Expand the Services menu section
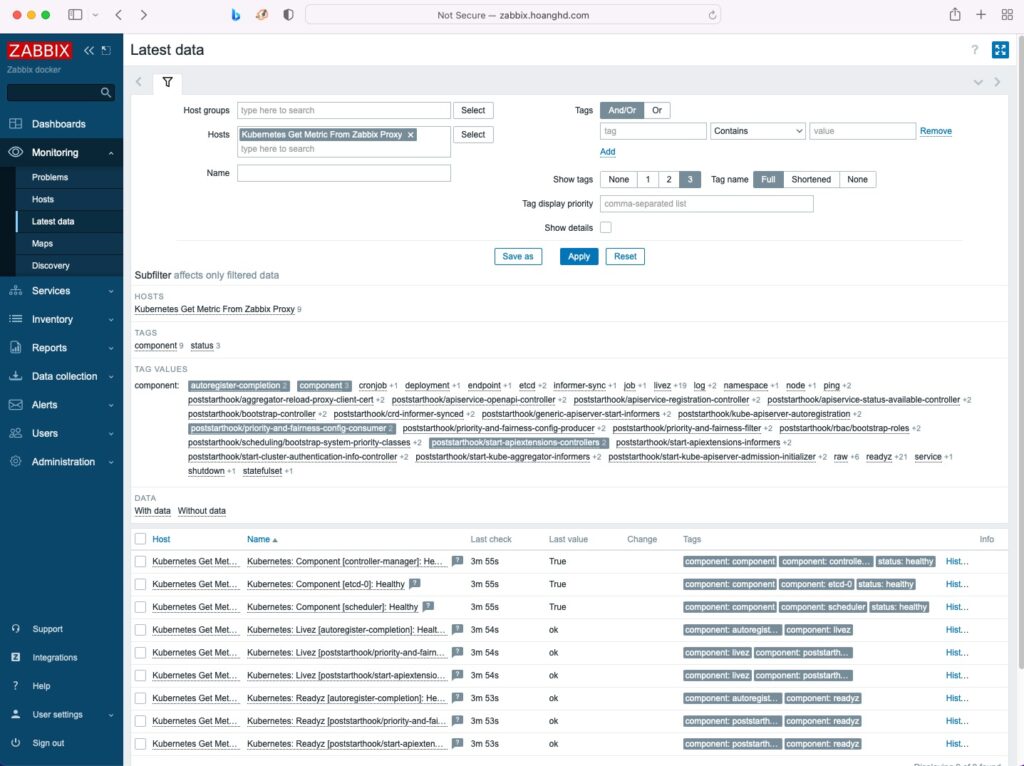This screenshot has height=766, width=1024. click(111, 291)
